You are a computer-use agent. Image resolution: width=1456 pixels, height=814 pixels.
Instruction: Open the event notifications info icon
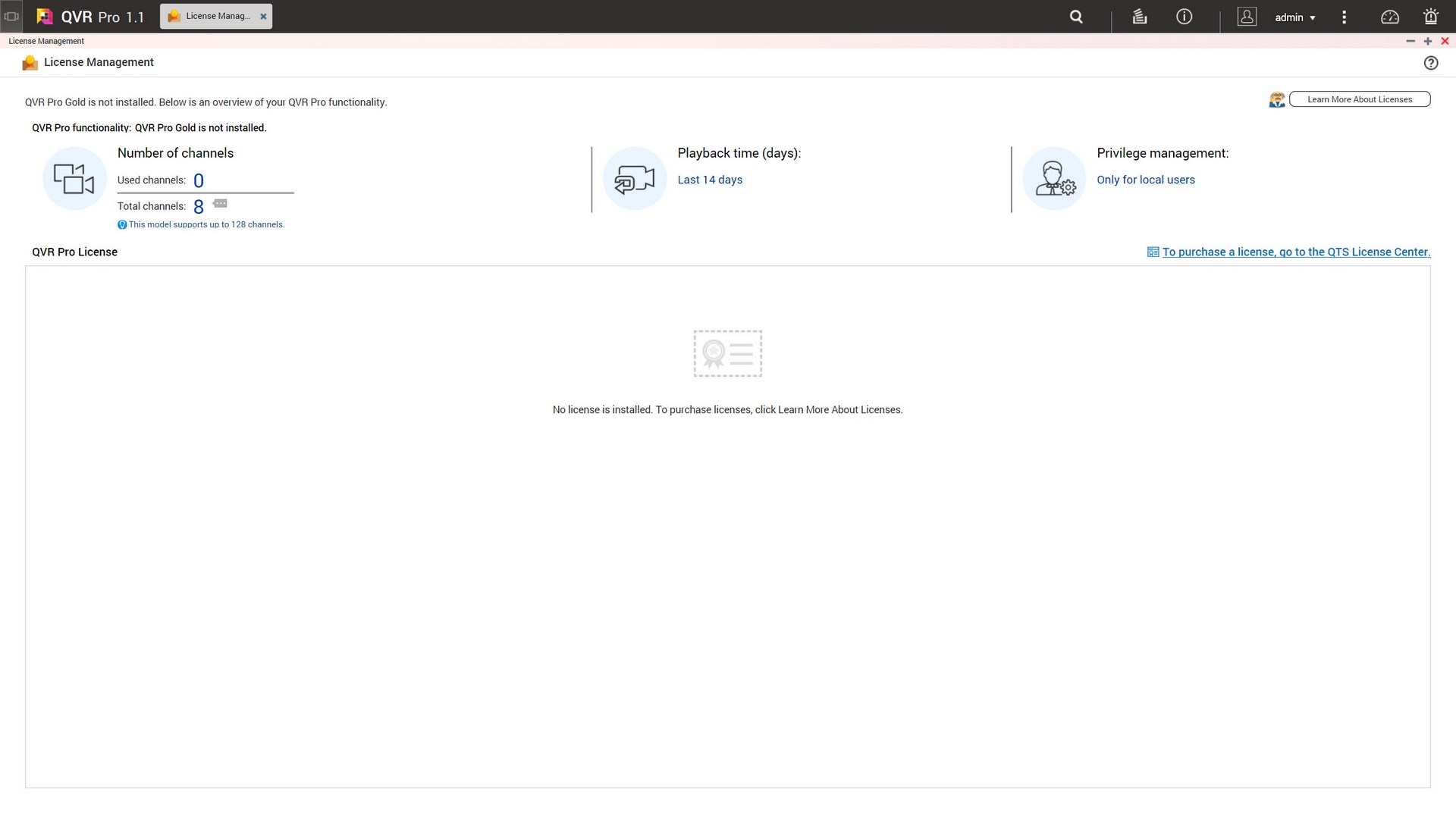tap(1184, 17)
